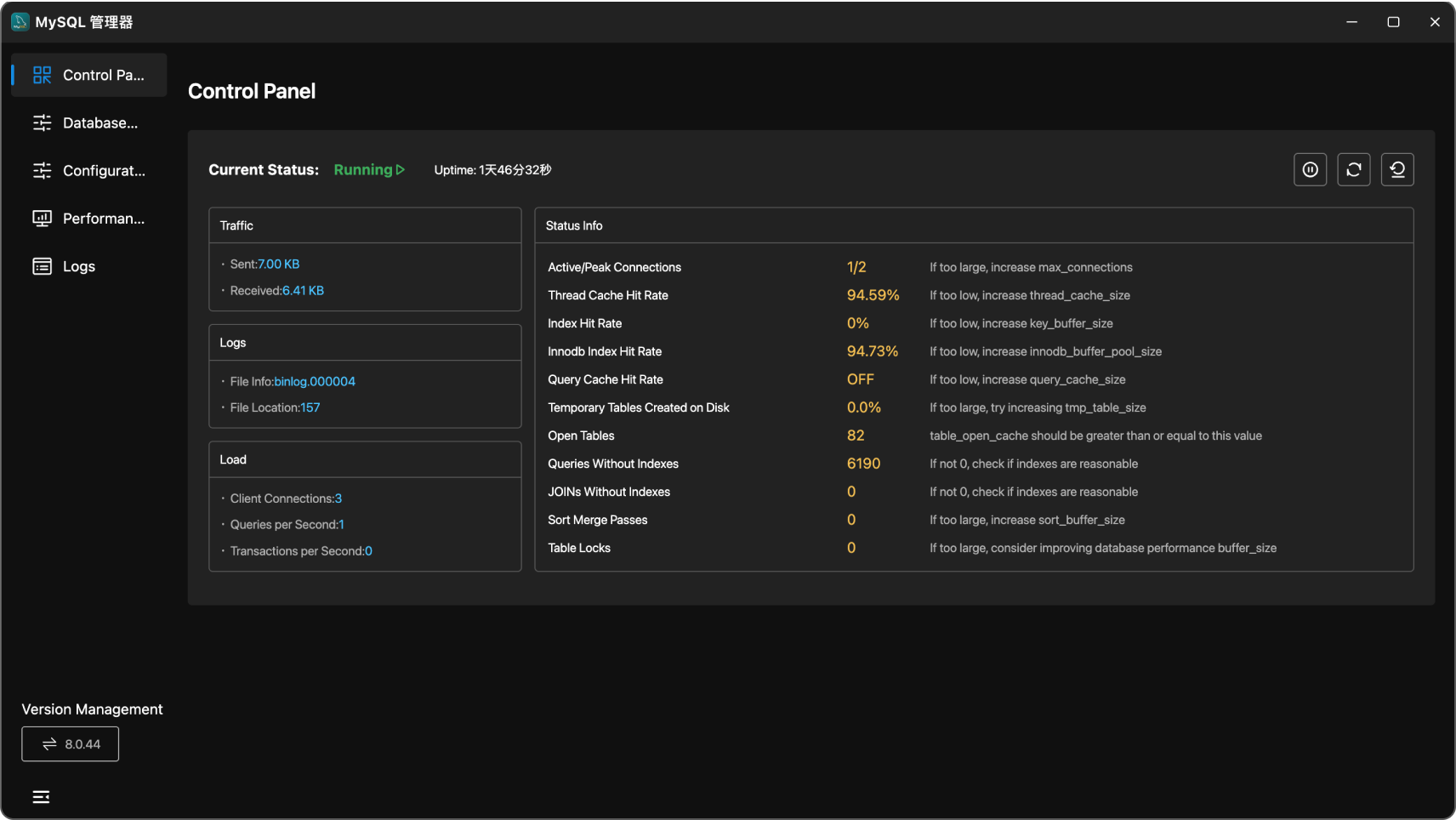
Task: Click the Sent traffic value 7.00 KB
Action: 278,265
